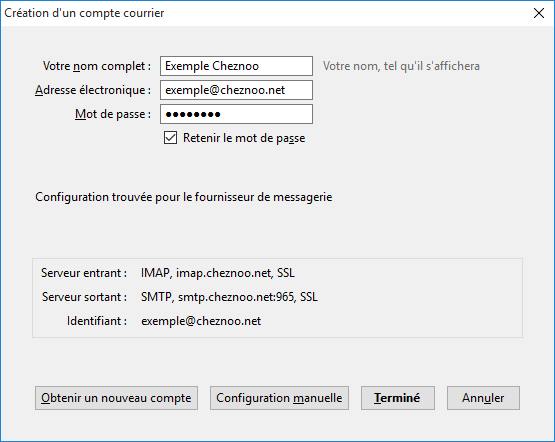Confirm account creation with 'Terminé'
Screen dimensions: 555x442
pyautogui.click(x=397, y=398)
